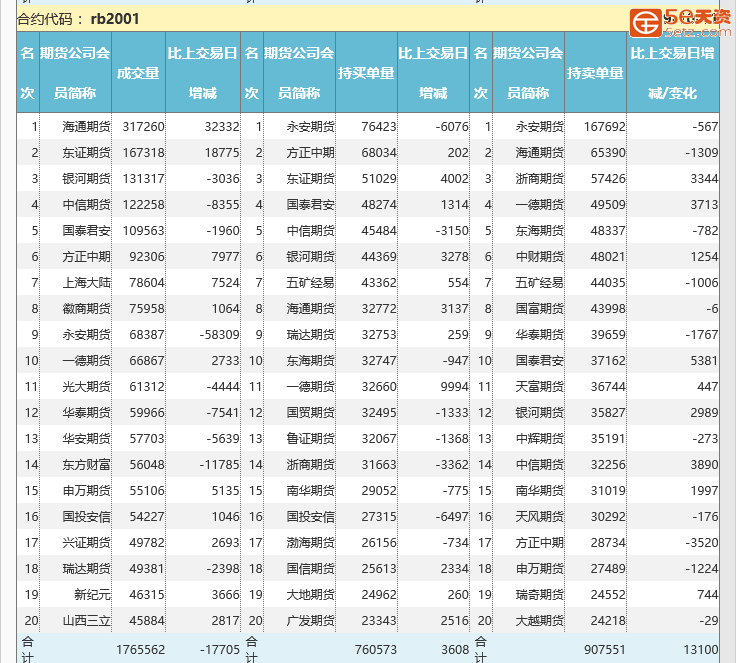Click the 39659 short position value

(608, 335)
